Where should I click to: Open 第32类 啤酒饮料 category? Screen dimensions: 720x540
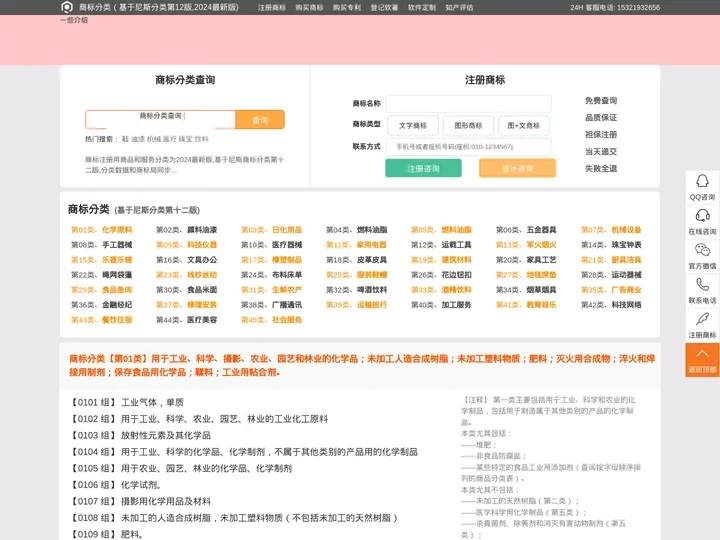click(356, 290)
